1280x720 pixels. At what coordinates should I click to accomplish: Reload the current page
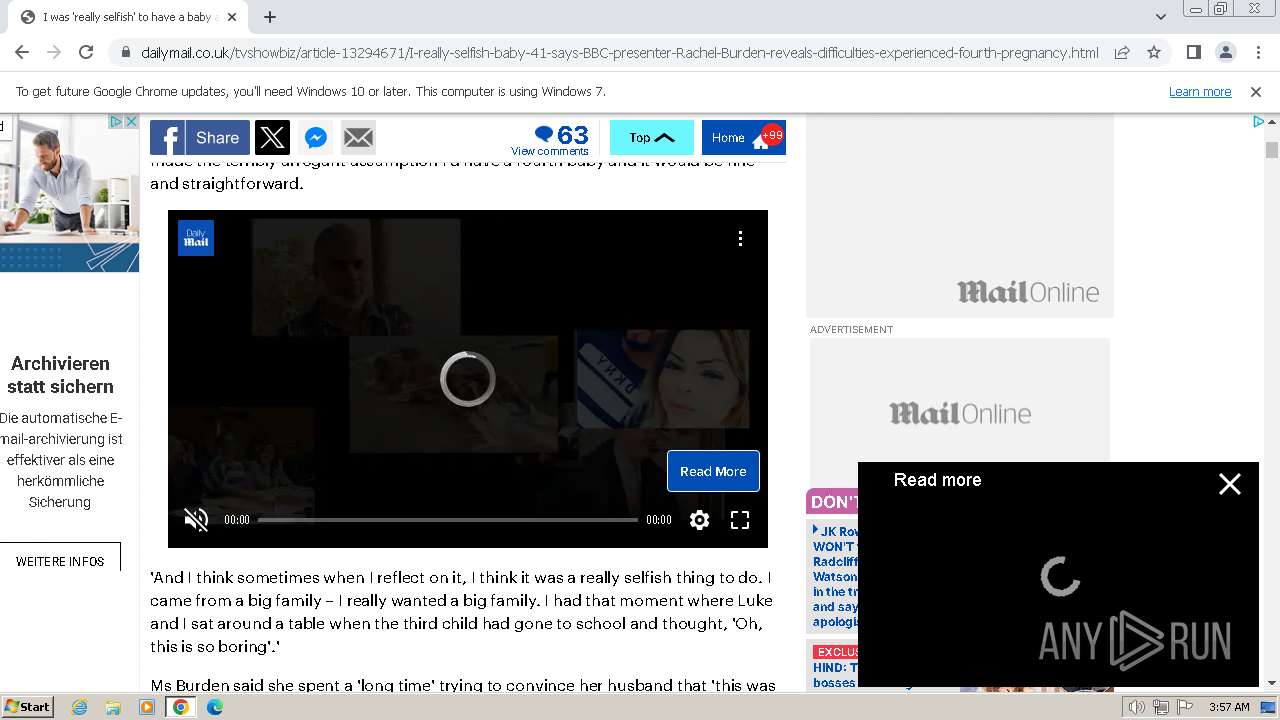pyautogui.click(x=86, y=53)
